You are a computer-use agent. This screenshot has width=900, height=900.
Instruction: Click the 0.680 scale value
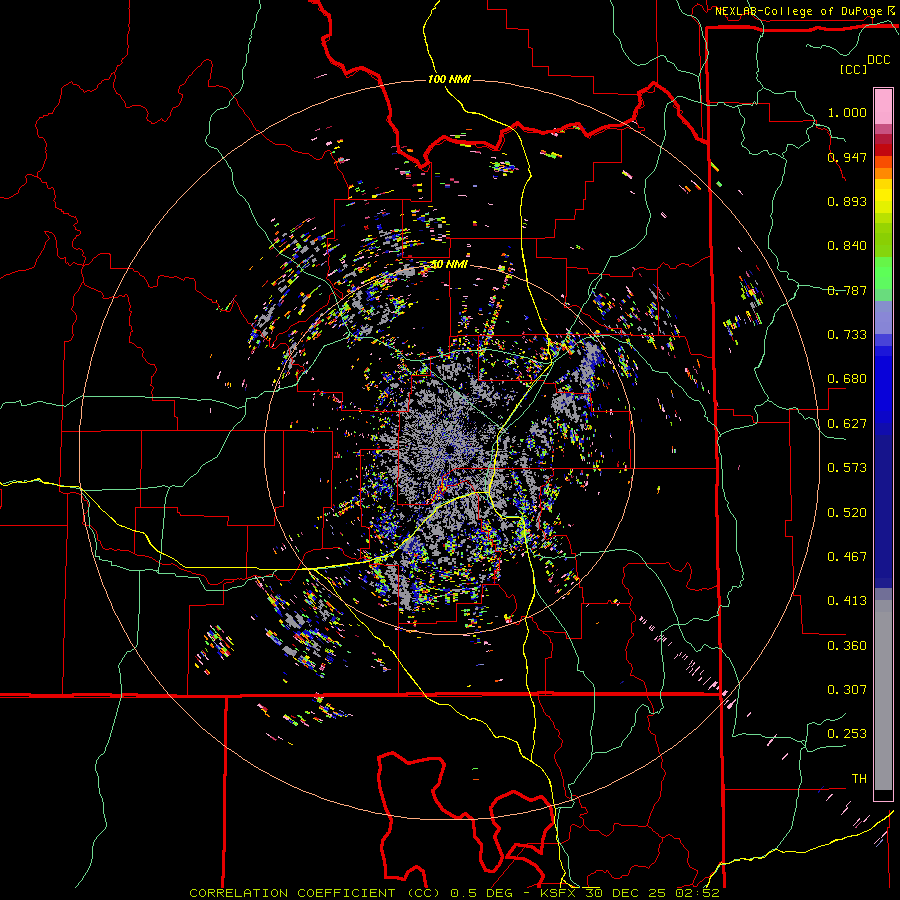(x=847, y=379)
